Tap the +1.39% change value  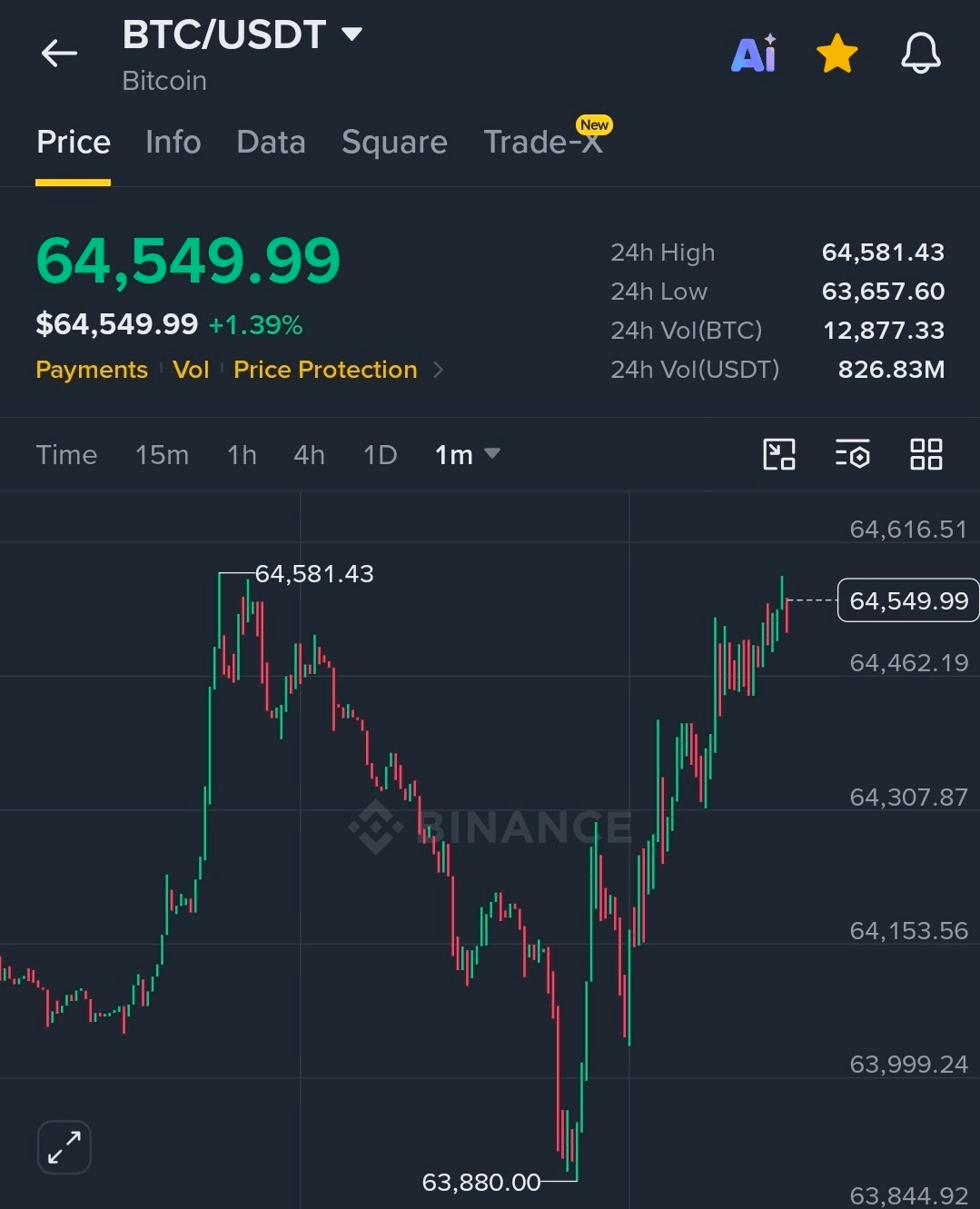tap(255, 324)
